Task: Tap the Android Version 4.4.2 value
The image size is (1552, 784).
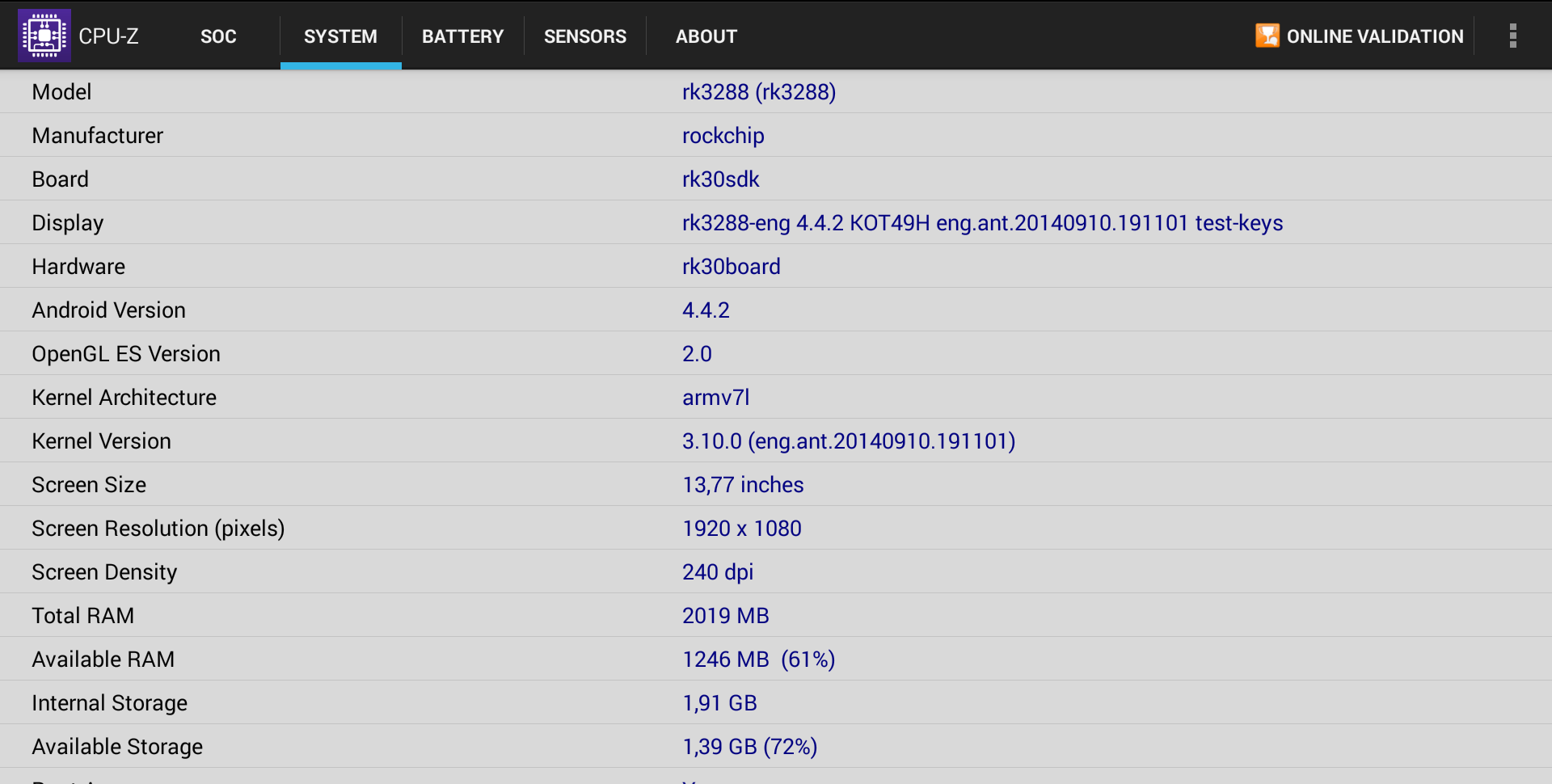Action: (706, 310)
